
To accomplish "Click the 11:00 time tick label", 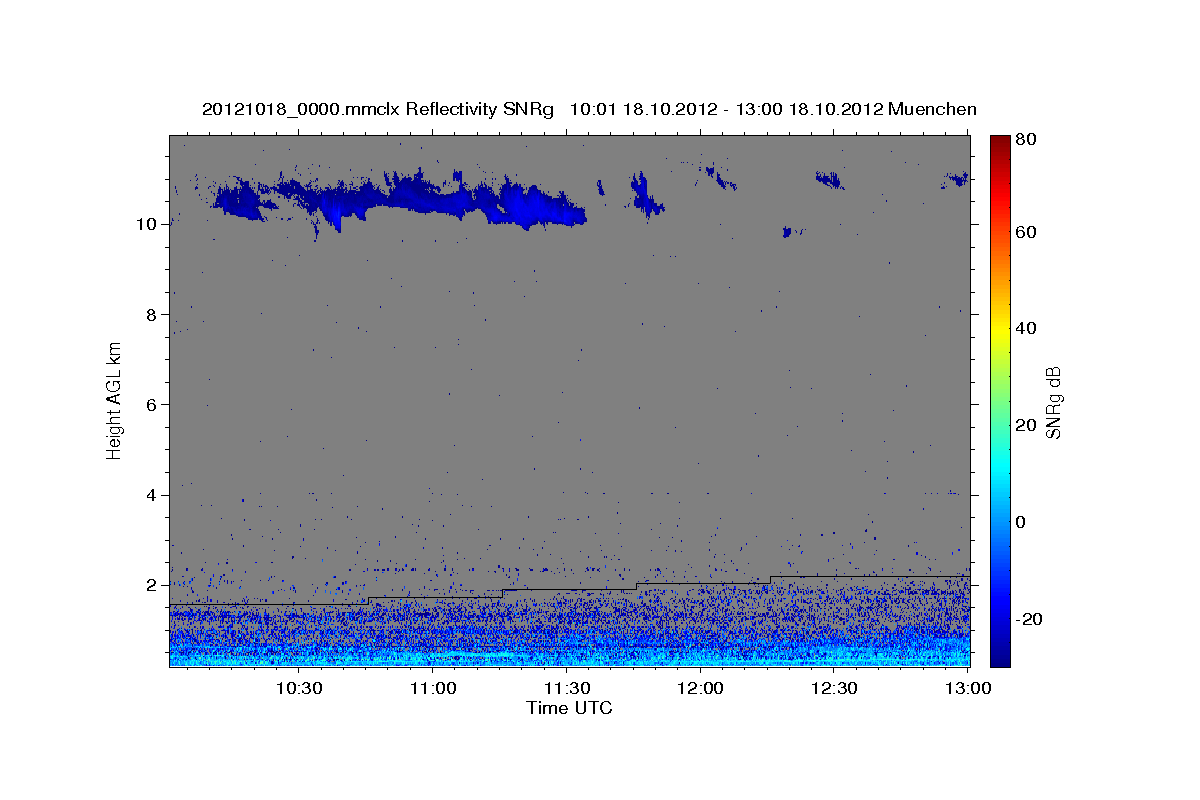I will pos(433,689).
